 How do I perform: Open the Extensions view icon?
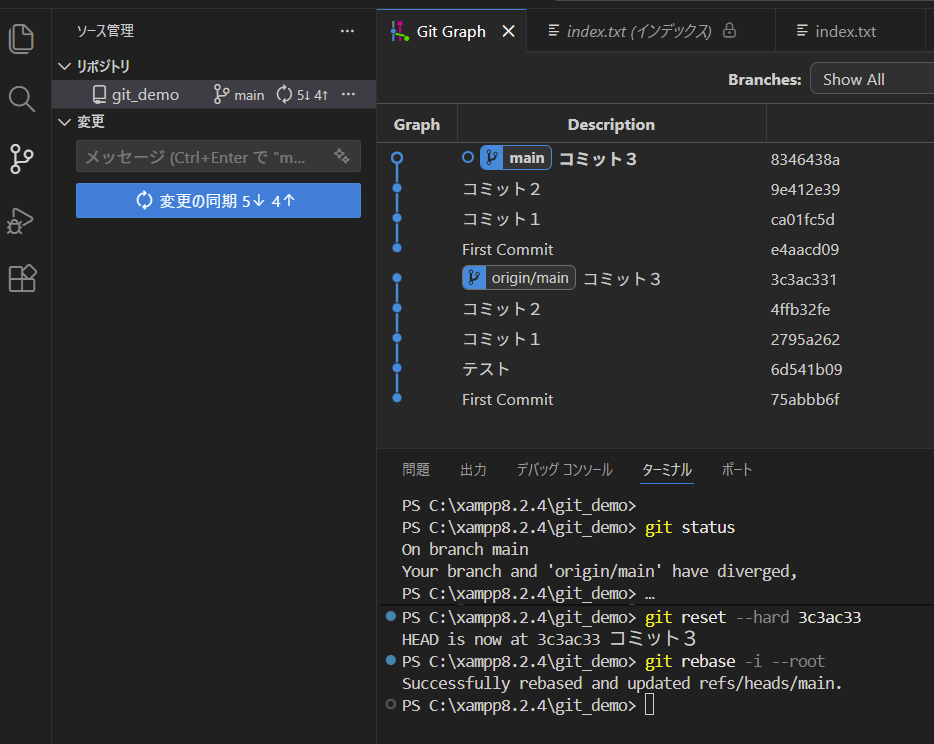pyautogui.click(x=22, y=278)
